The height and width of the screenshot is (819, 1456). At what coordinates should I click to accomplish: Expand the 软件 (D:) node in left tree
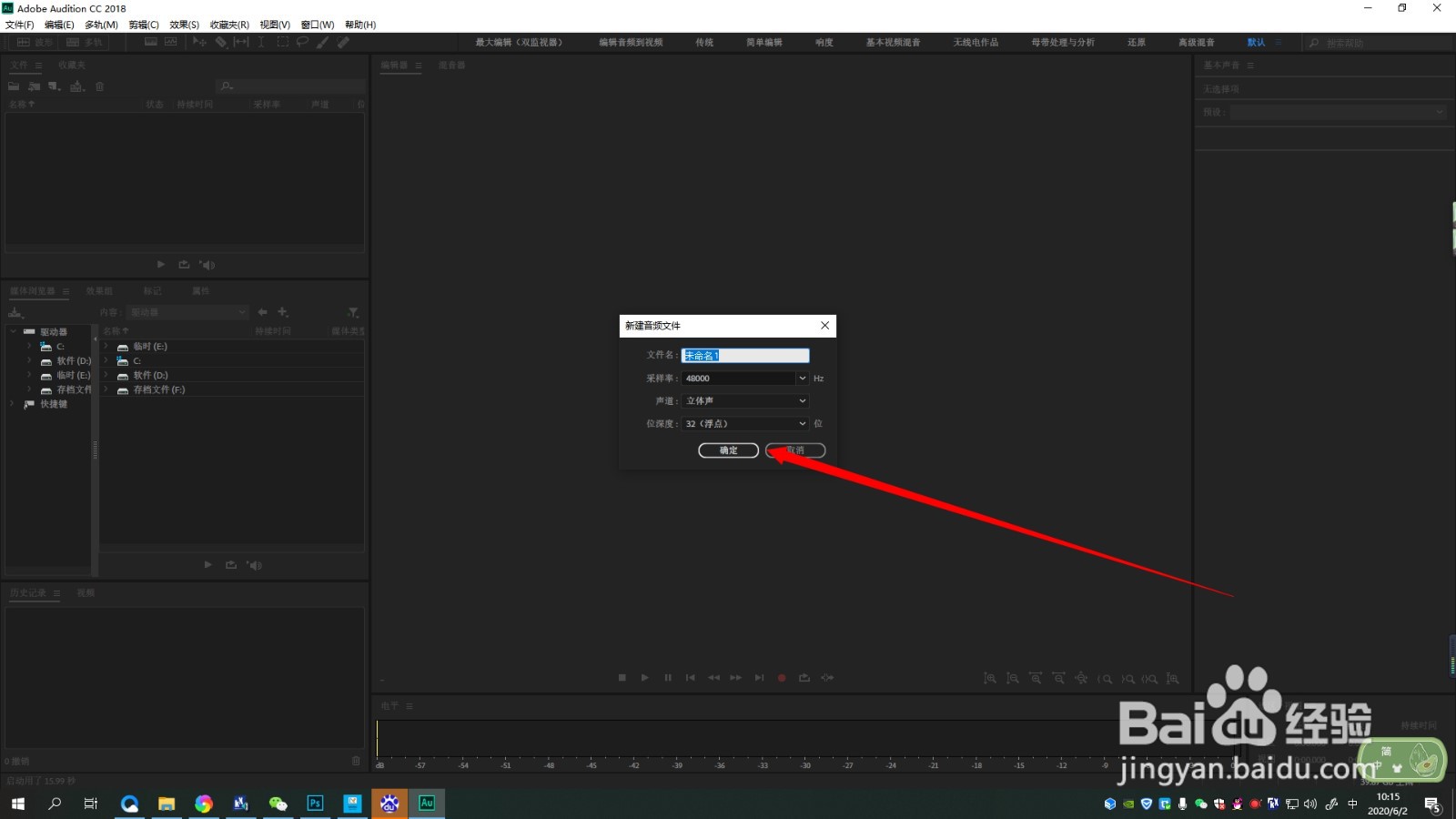[x=29, y=361]
